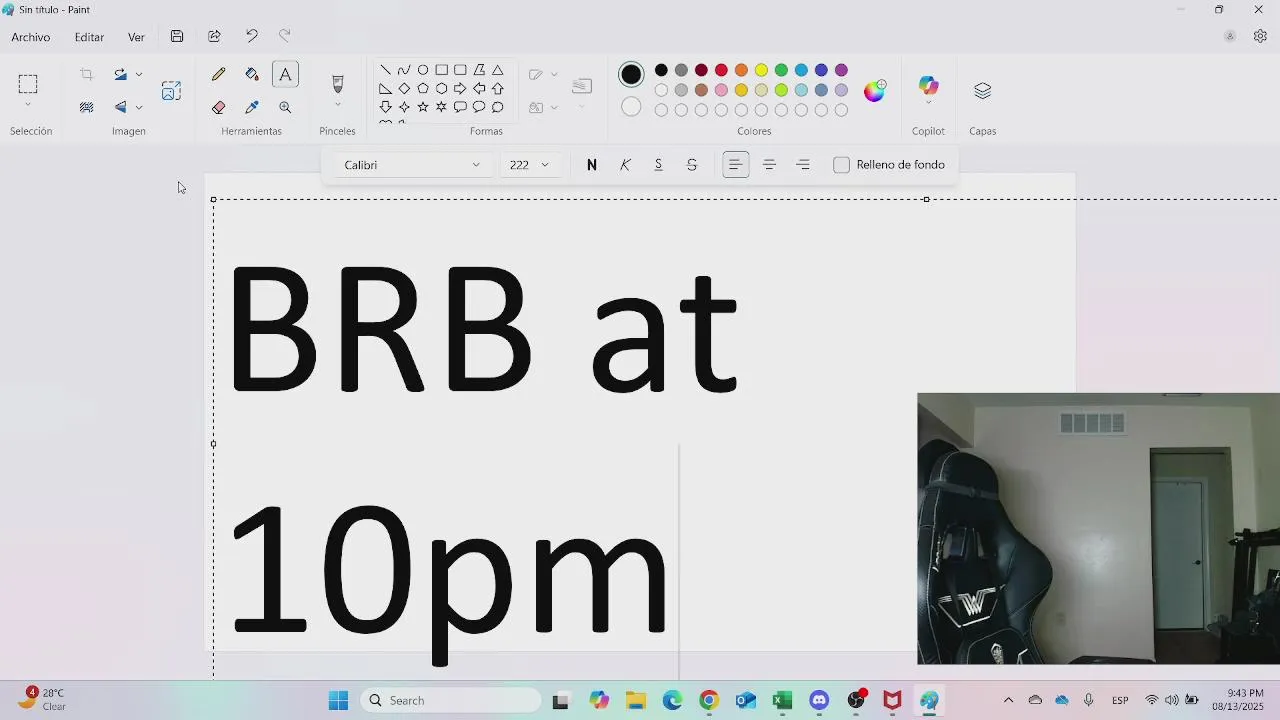This screenshot has height=720, width=1280.
Task: Select the Brushes tool
Action: coord(337,84)
